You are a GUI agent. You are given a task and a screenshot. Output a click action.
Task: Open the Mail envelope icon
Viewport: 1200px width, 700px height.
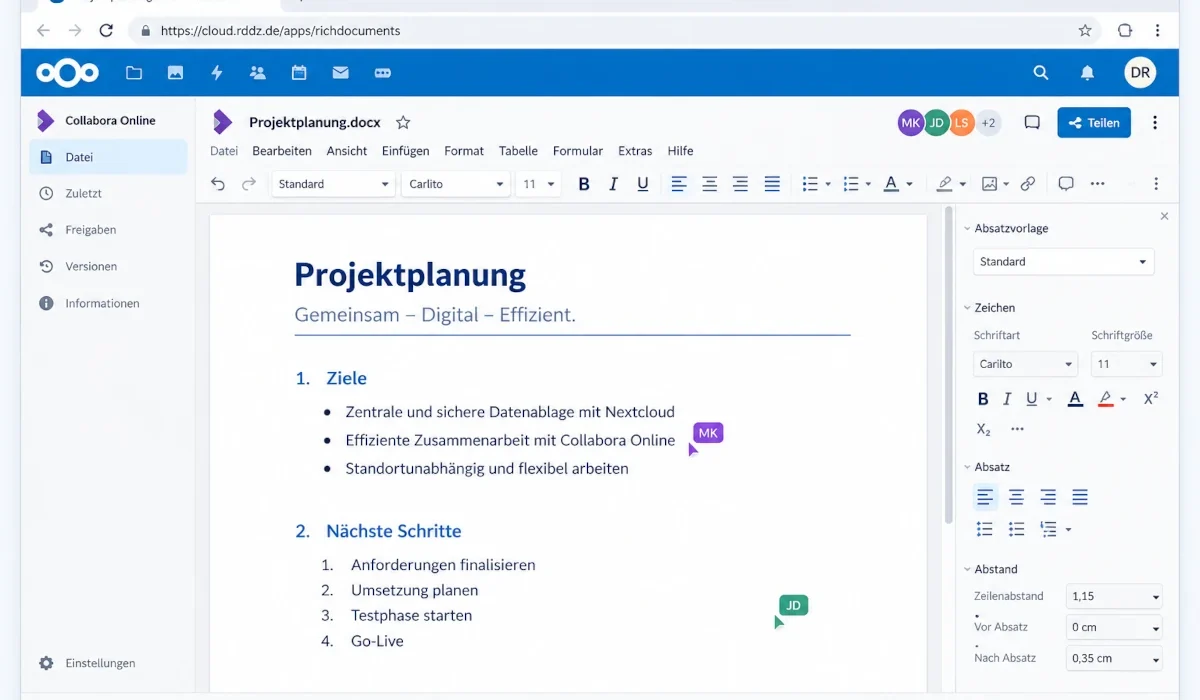click(x=340, y=72)
